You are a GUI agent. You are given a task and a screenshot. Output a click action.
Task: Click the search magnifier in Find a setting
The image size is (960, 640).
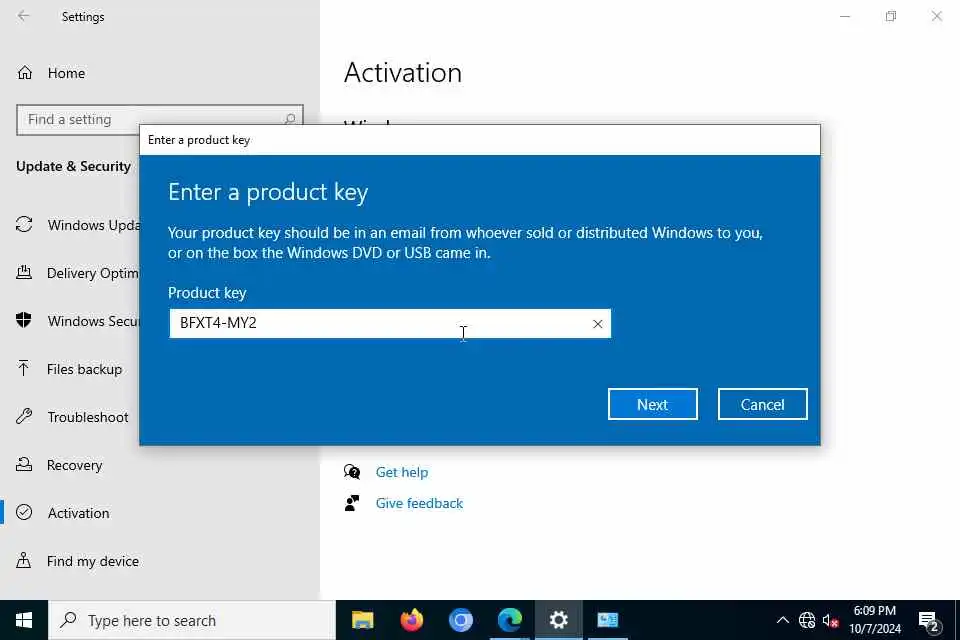click(290, 119)
